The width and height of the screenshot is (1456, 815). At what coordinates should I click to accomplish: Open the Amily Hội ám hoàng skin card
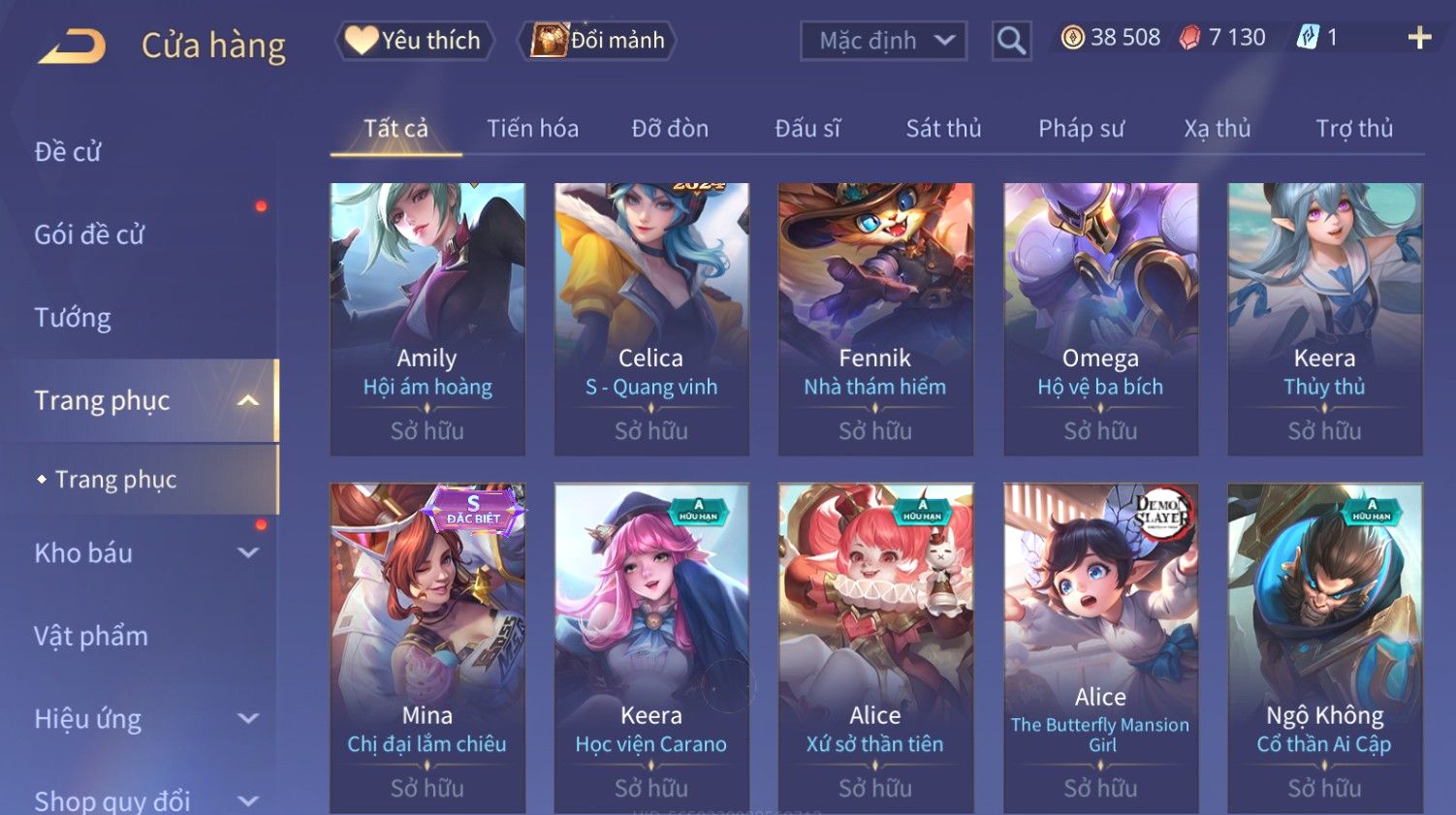pyautogui.click(x=427, y=319)
